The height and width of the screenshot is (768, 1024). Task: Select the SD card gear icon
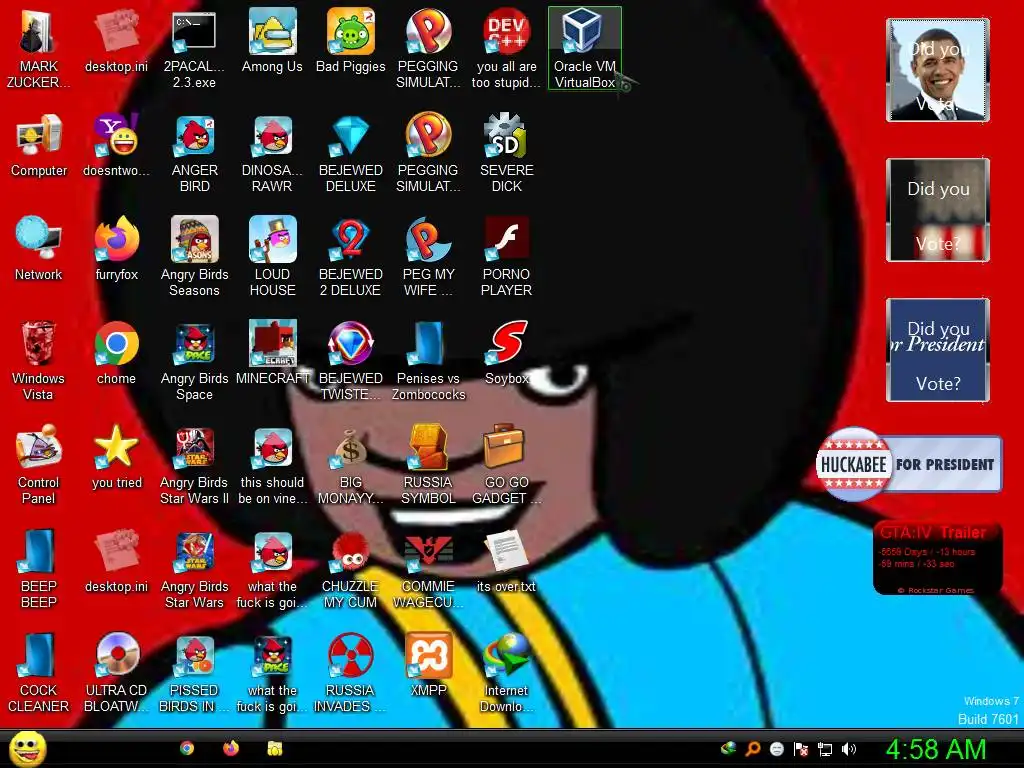(506, 152)
